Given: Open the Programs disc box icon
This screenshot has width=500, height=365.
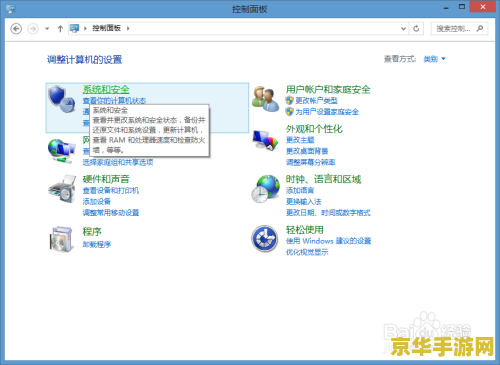Looking at the screenshot, I should (x=61, y=239).
